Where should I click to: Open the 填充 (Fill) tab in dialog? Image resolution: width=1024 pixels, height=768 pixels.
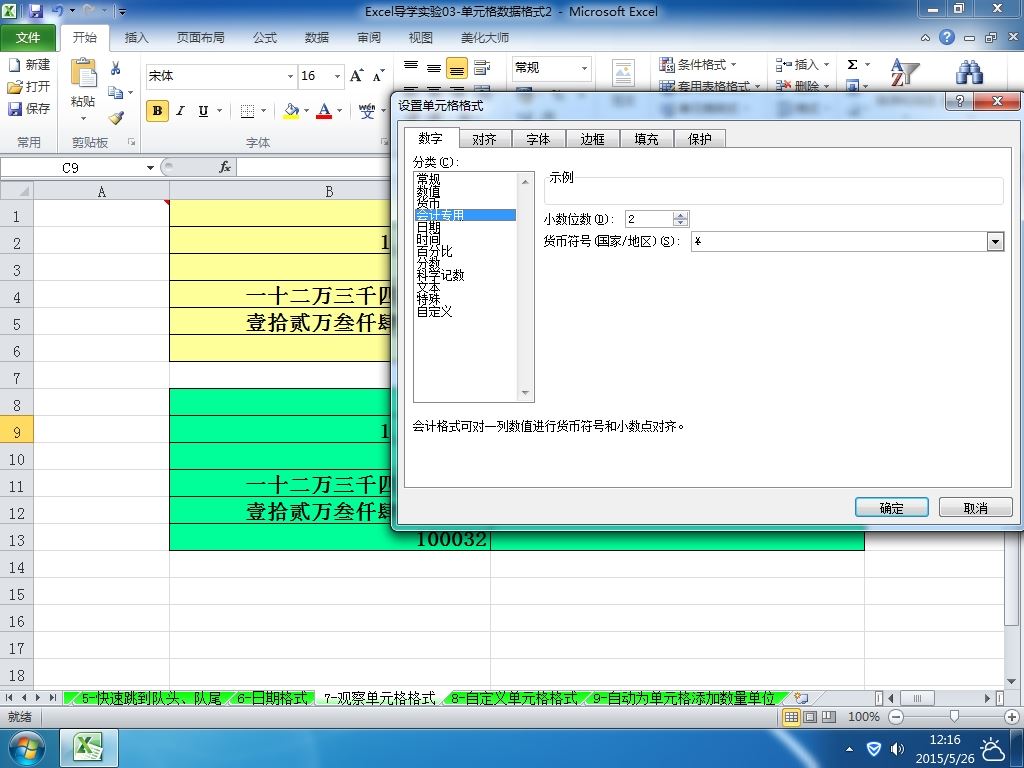click(x=647, y=139)
